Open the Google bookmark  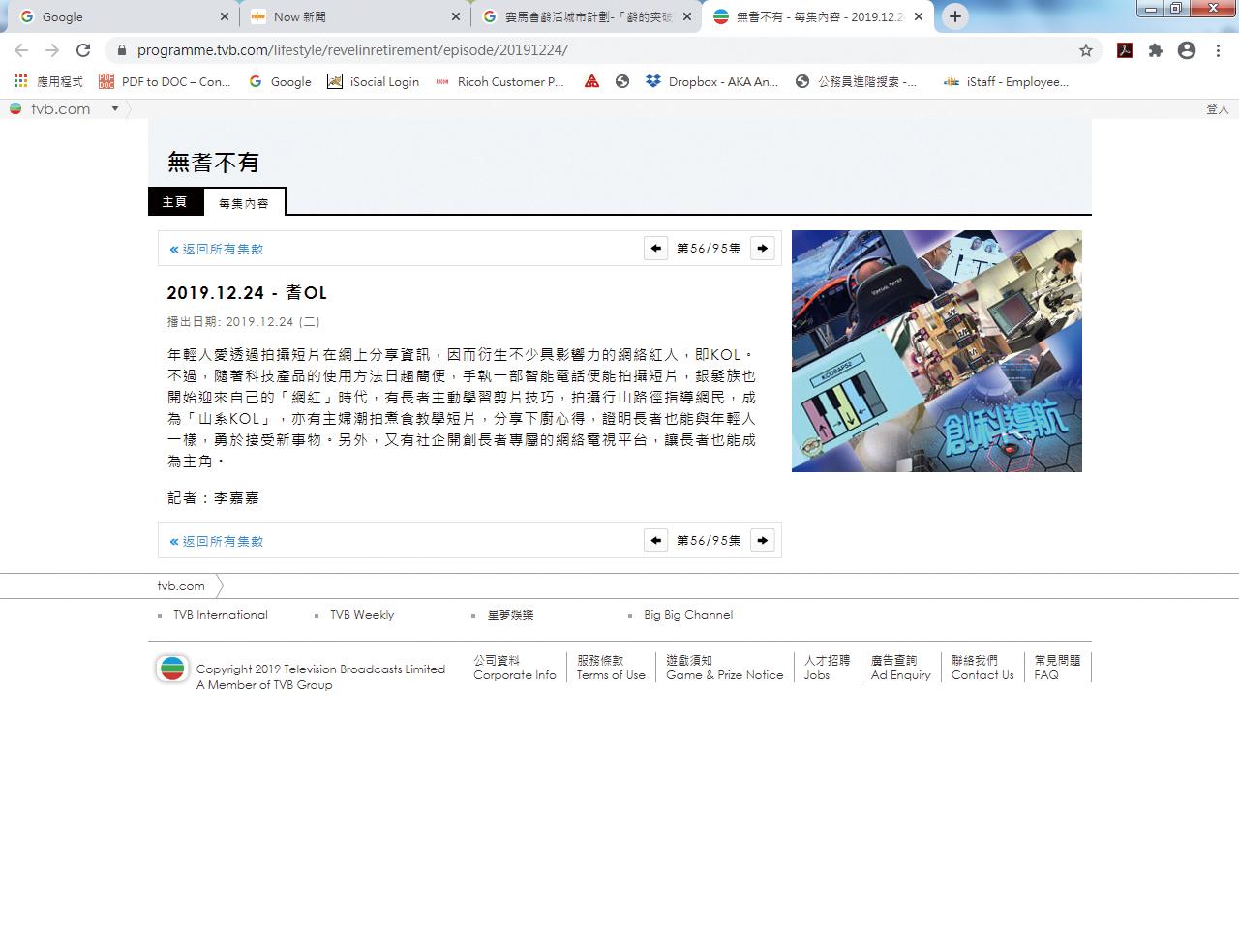coord(281,82)
